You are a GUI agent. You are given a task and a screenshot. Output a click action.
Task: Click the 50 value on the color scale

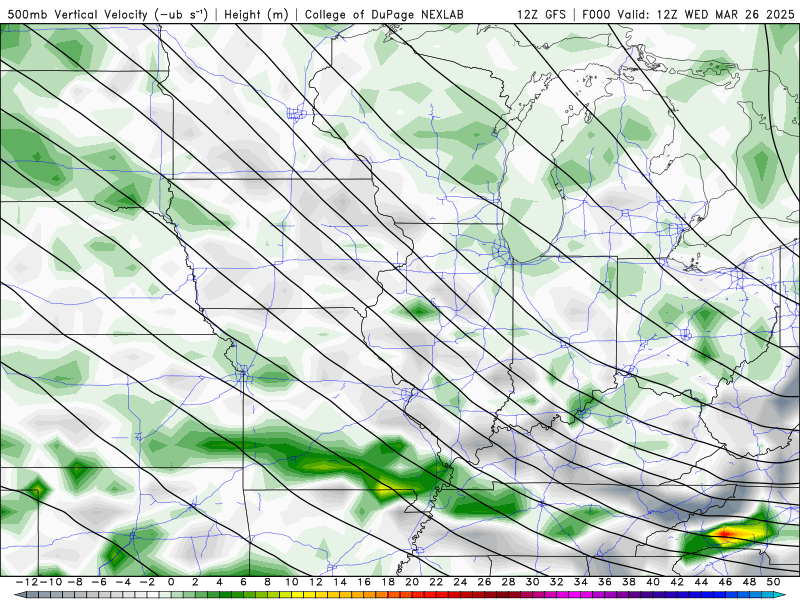(773, 582)
